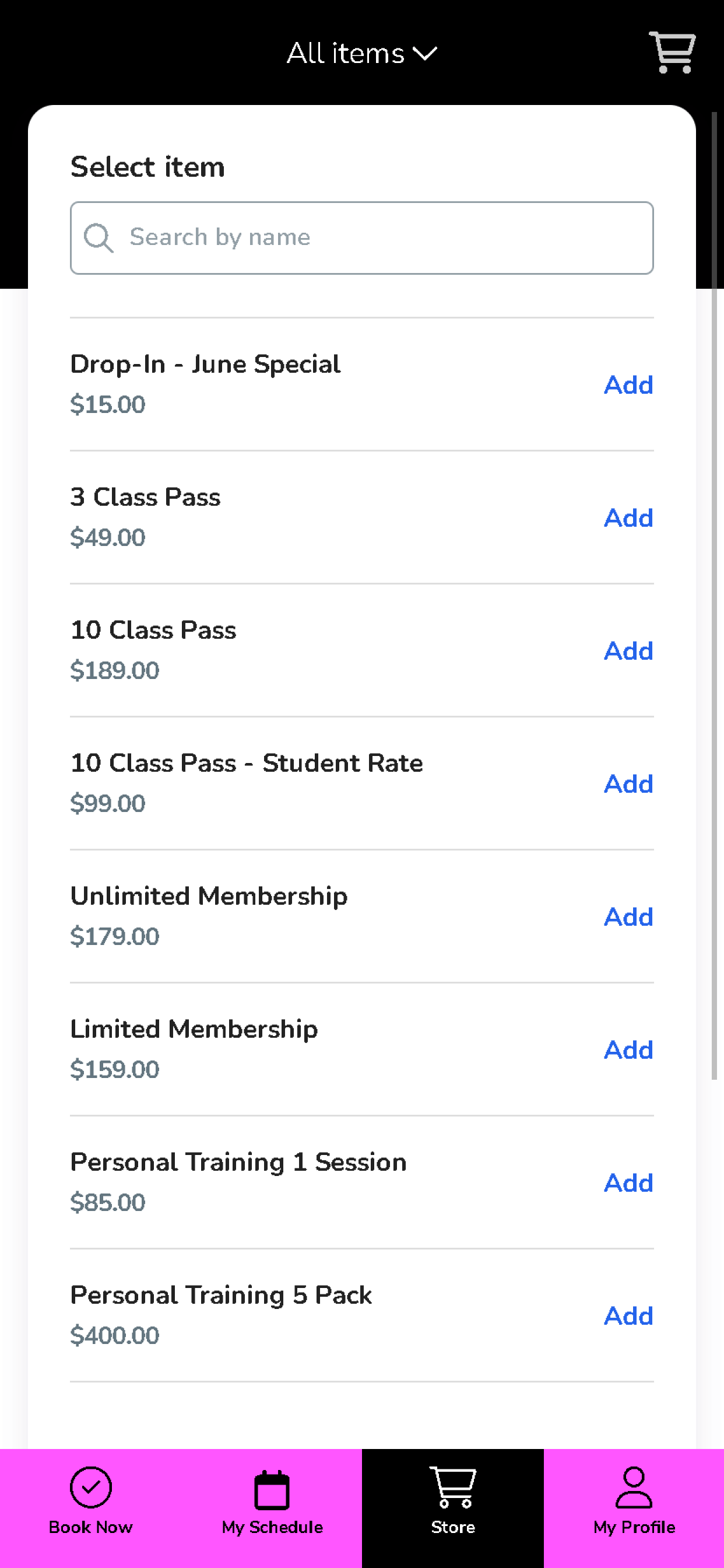Open the shopping cart icon in header
This screenshot has height=1568, width=724.
click(x=672, y=52)
